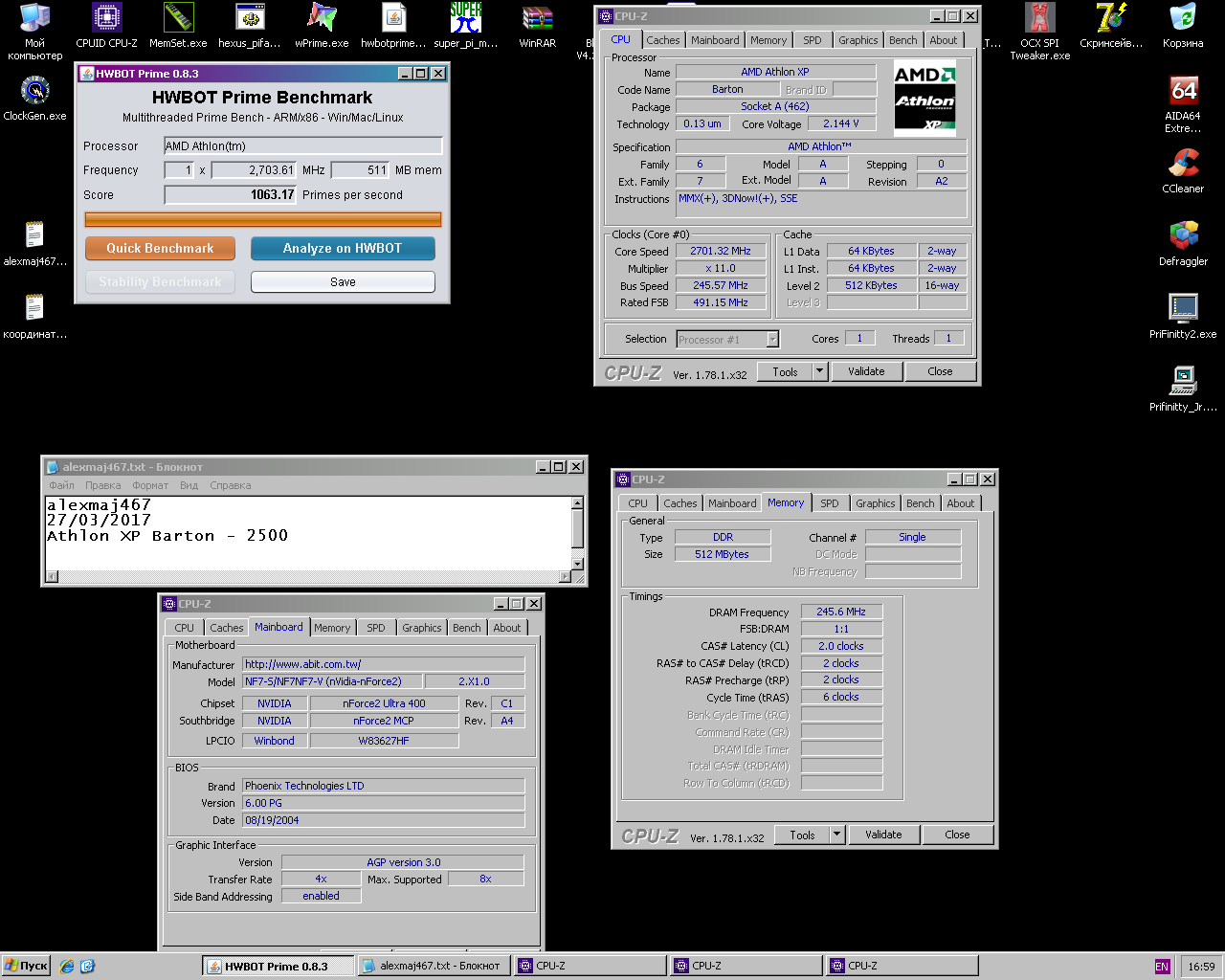Launch PriFinitty2.exe desktop icon
Screen dimensions: 1225x980
1183,317
